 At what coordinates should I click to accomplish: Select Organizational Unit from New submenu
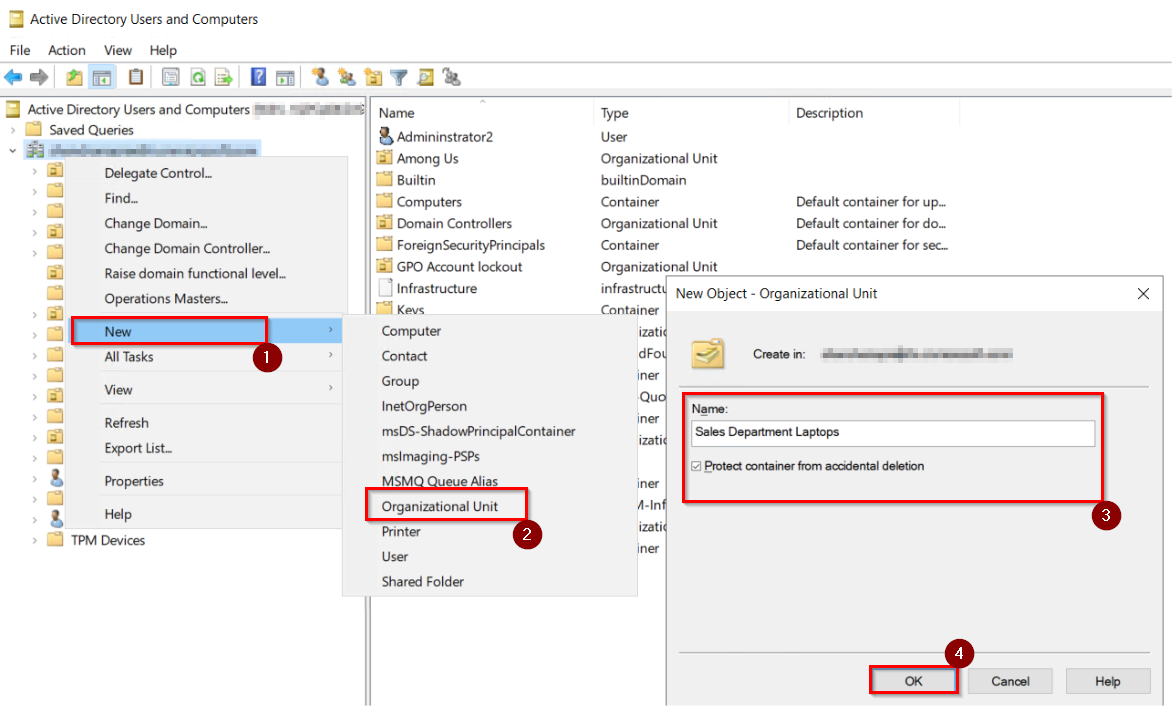click(x=439, y=506)
